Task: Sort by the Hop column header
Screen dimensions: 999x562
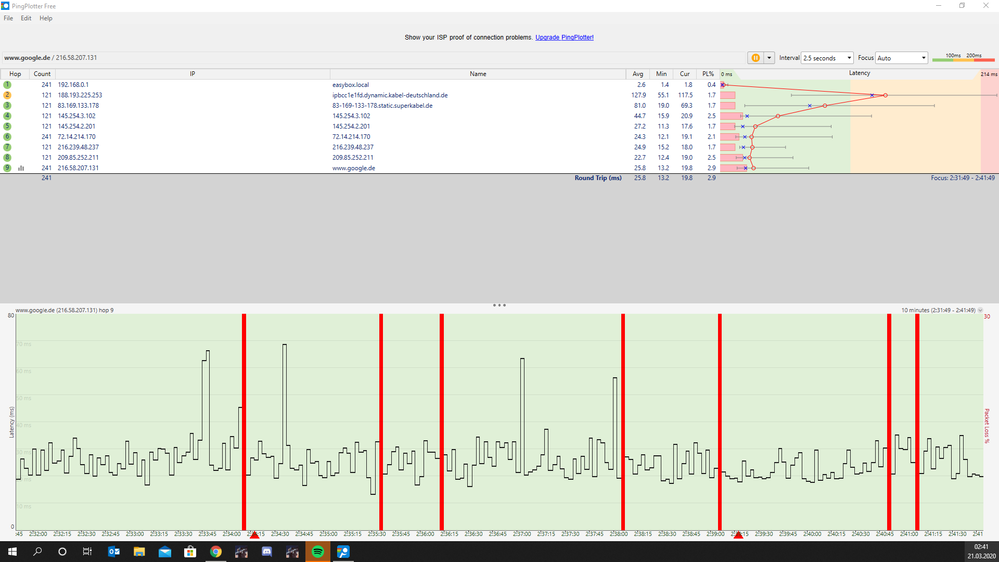Action: (15, 74)
